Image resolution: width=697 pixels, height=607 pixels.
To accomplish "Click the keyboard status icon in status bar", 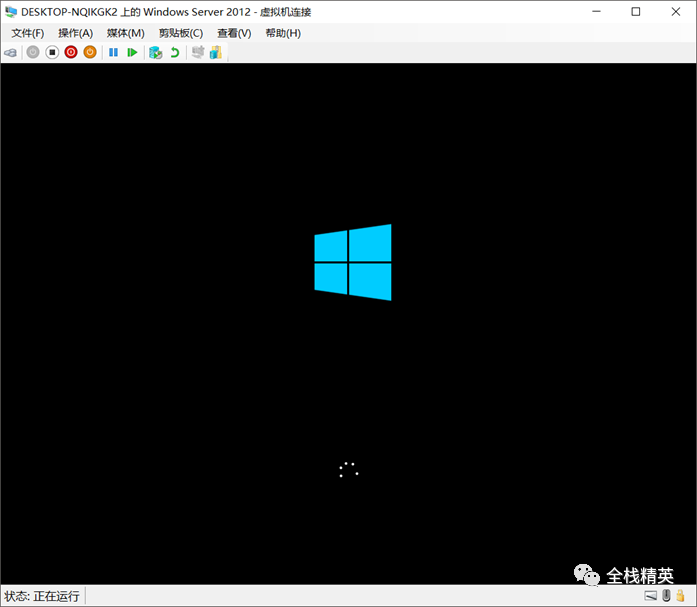I will pyautogui.click(x=650, y=595).
